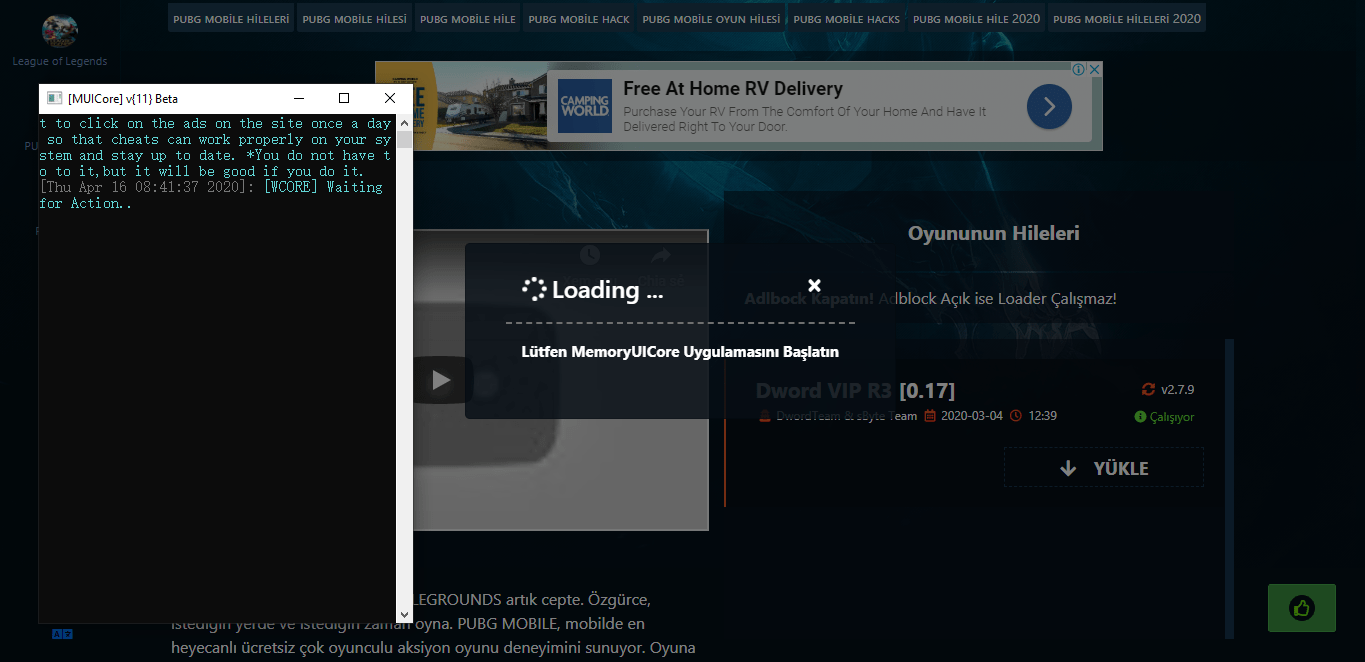Click the console scrollbar thumb
Viewport: 1365px width, 662px height.
[x=404, y=139]
